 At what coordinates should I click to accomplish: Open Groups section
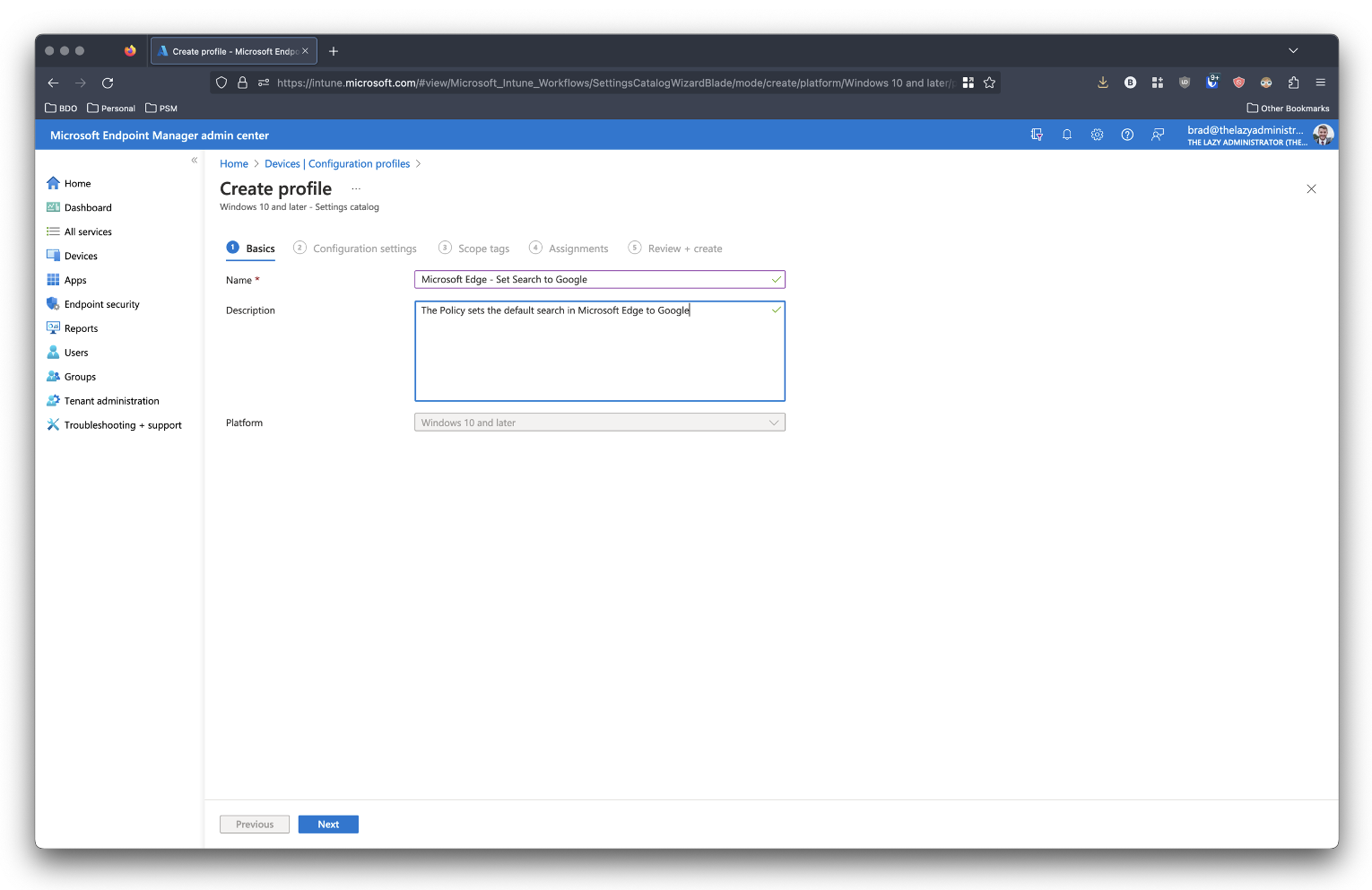71,377
